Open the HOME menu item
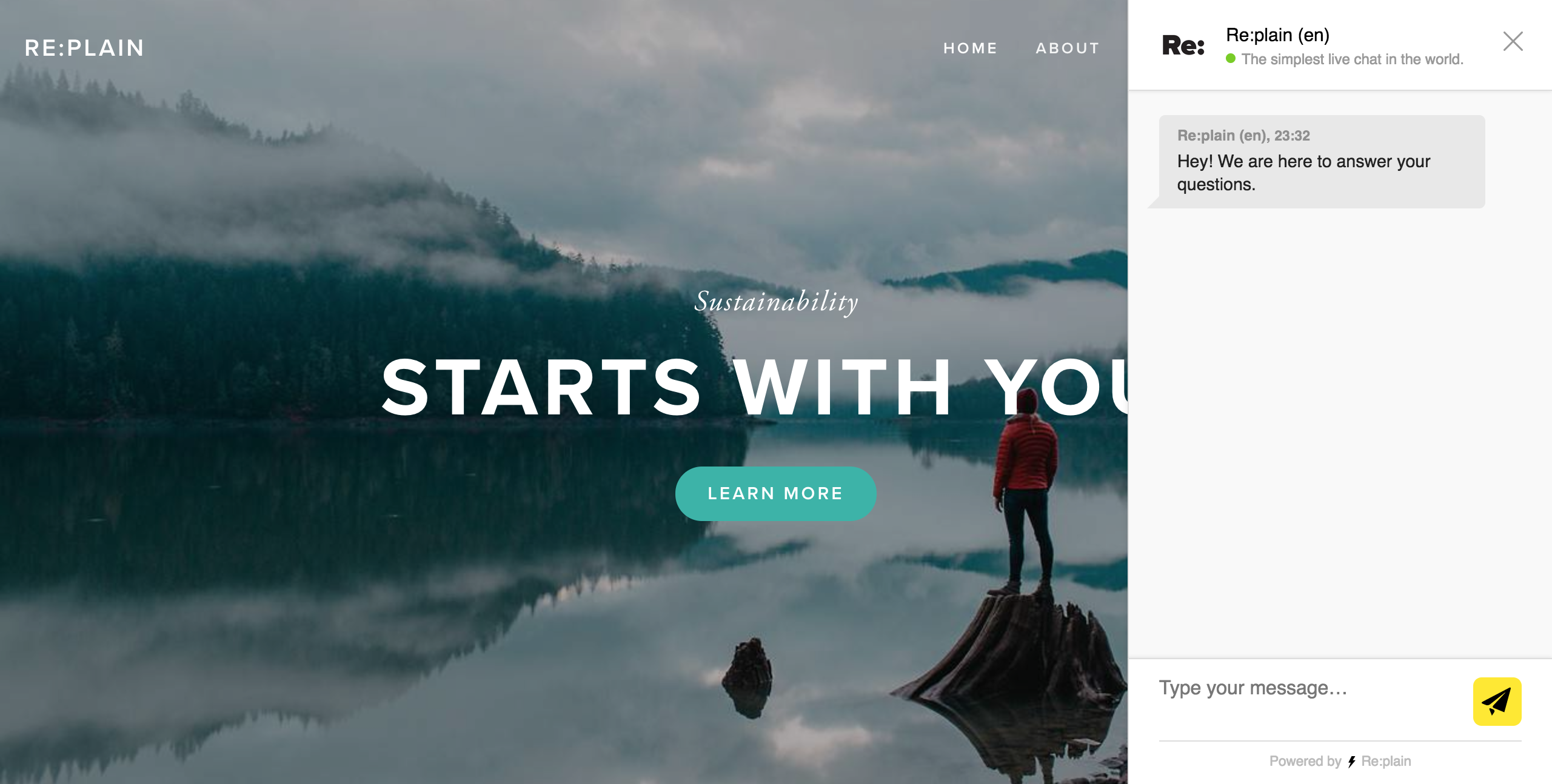Viewport: 1552px width, 784px height. click(x=970, y=48)
